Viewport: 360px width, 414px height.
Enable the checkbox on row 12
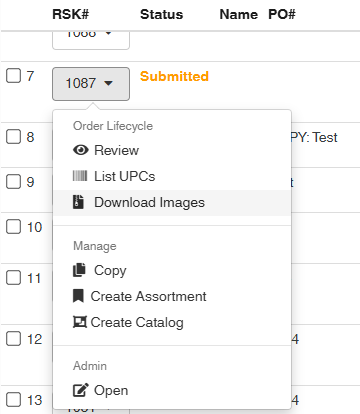click(14, 339)
